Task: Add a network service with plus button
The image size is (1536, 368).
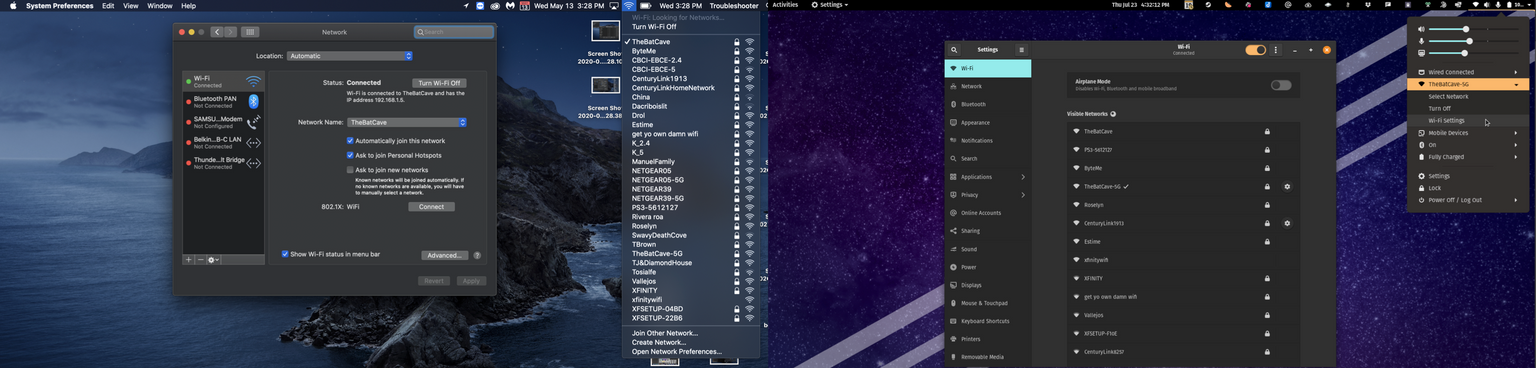Action: click(188, 259)
